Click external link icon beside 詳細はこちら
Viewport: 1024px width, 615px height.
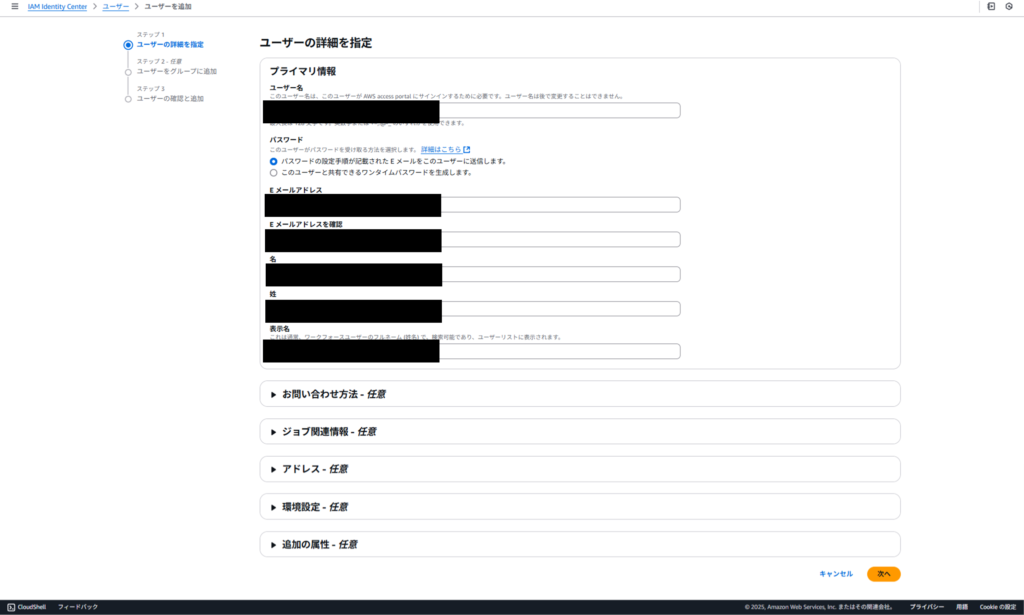click(x=467, y=150)
